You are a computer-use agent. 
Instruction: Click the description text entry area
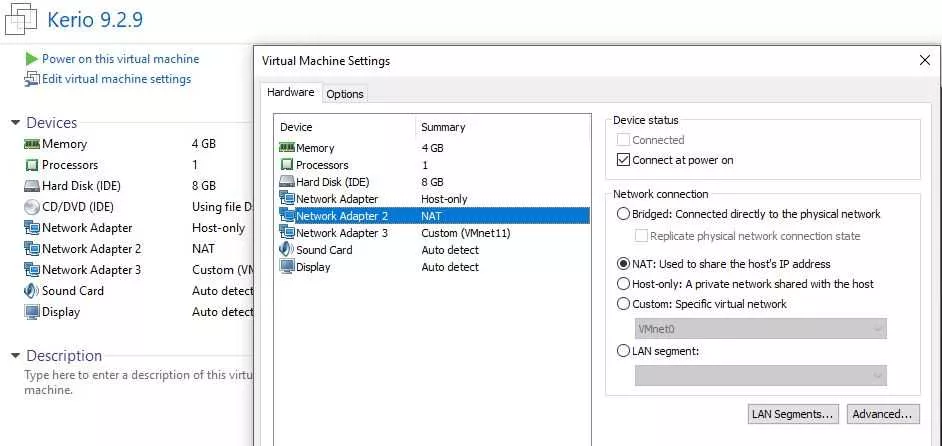[x=138, y=382]
